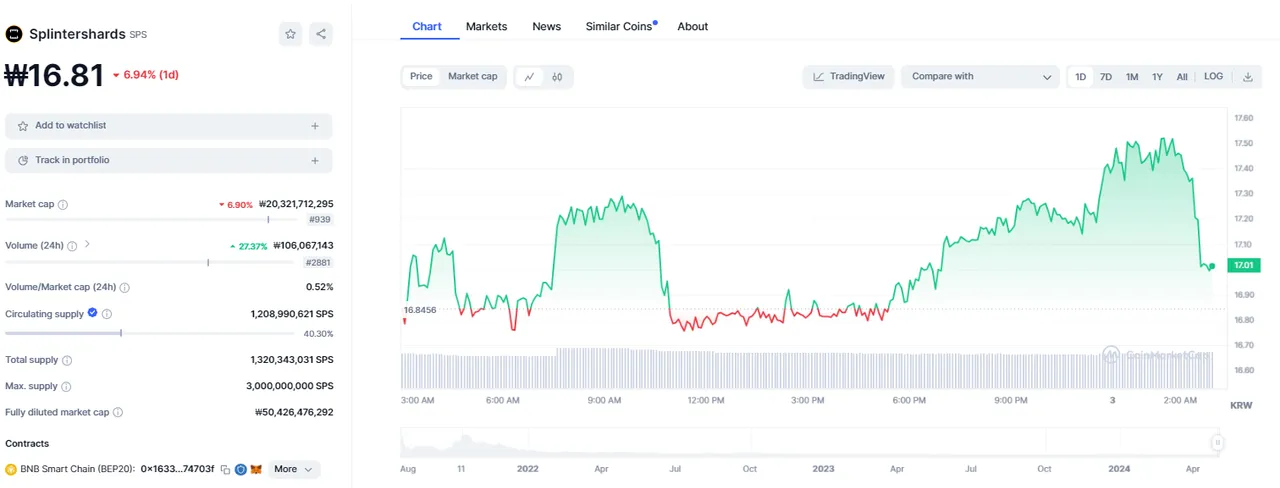Copy the BNB Smart Chain contract address
1280x488 pixels.
[x=225, y=469]
